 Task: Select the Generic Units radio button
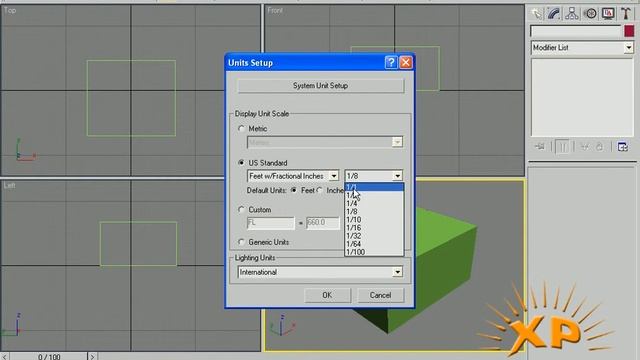241,242
